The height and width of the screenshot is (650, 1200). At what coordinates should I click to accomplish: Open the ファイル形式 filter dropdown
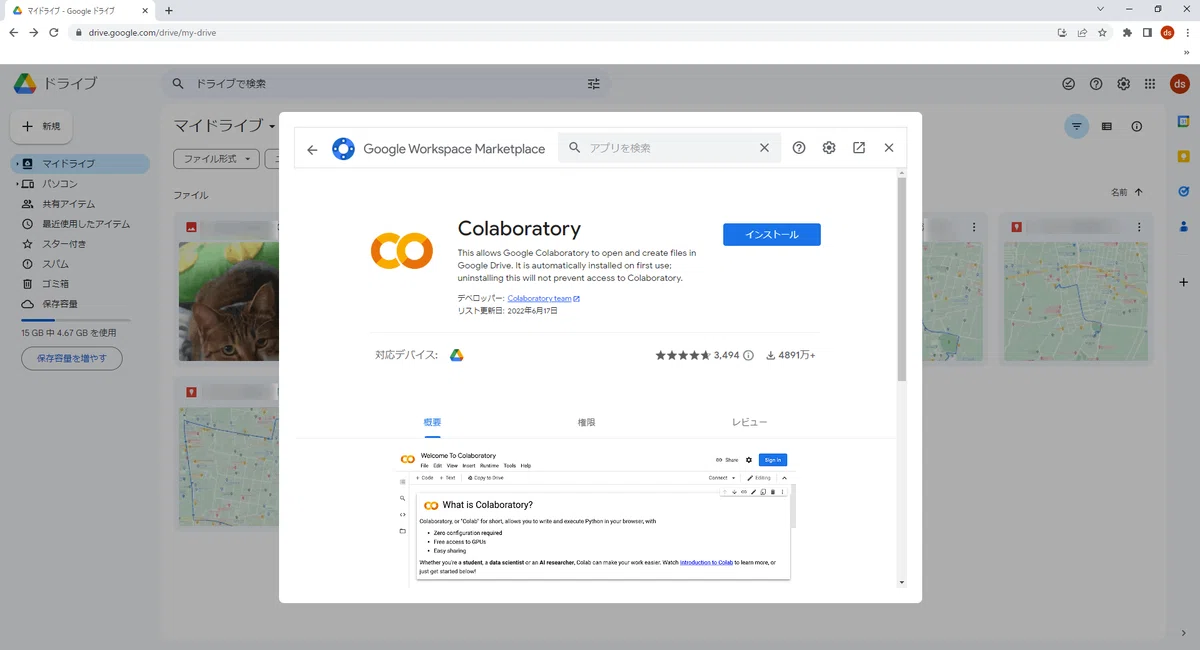pos(216,159)
